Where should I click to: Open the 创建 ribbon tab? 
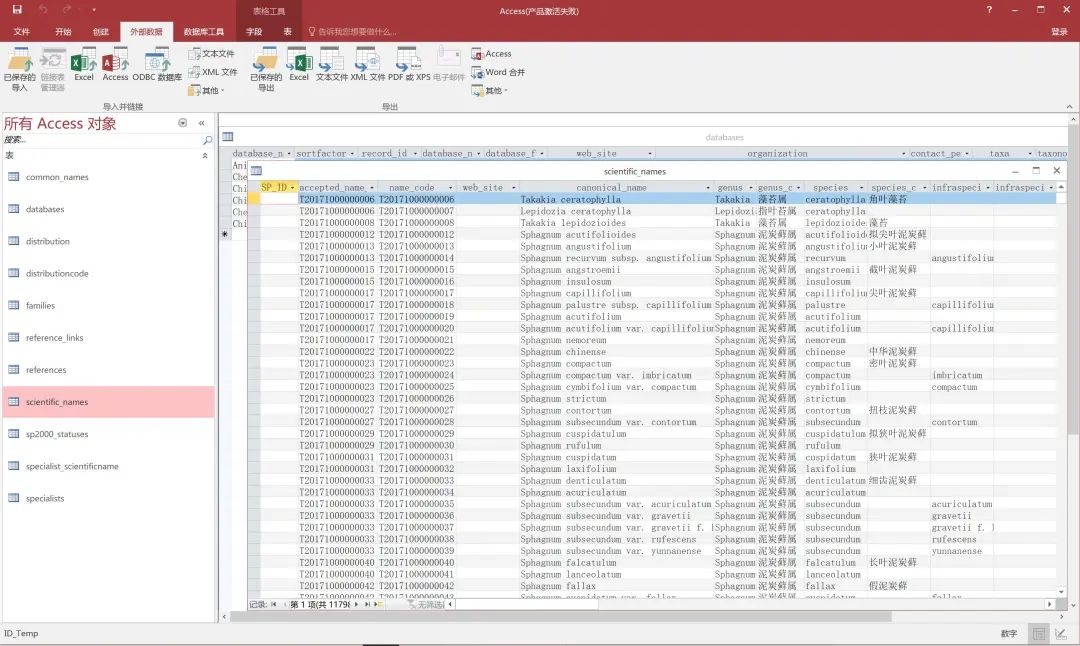click(101, 32)
